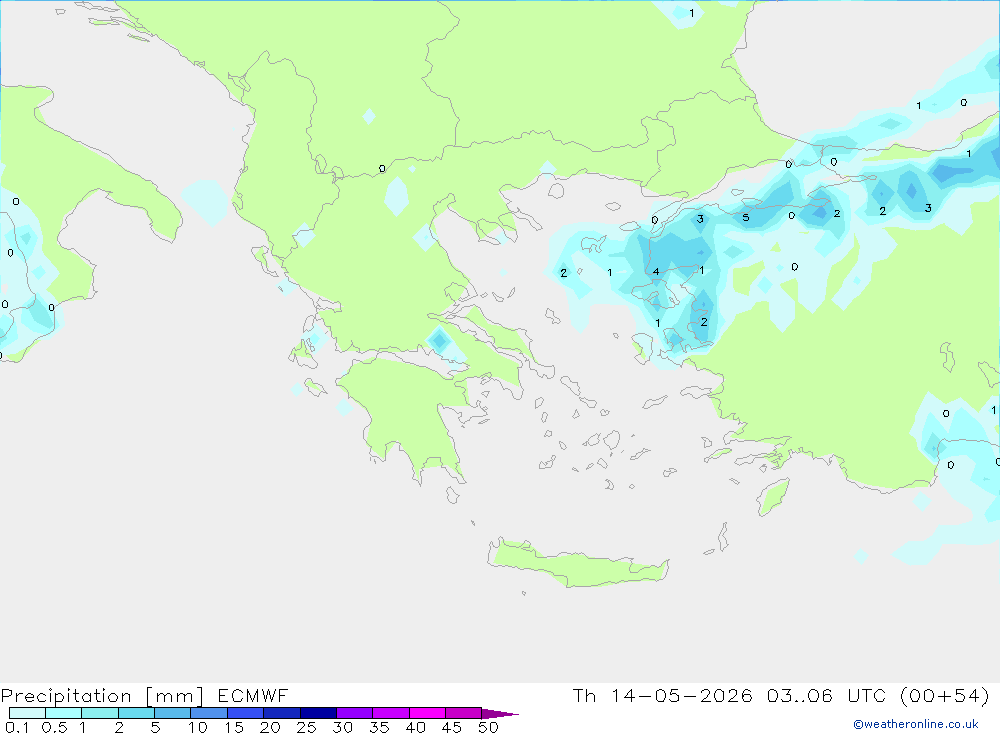Click the '4' precipitation value on the map

click(656, 272)
